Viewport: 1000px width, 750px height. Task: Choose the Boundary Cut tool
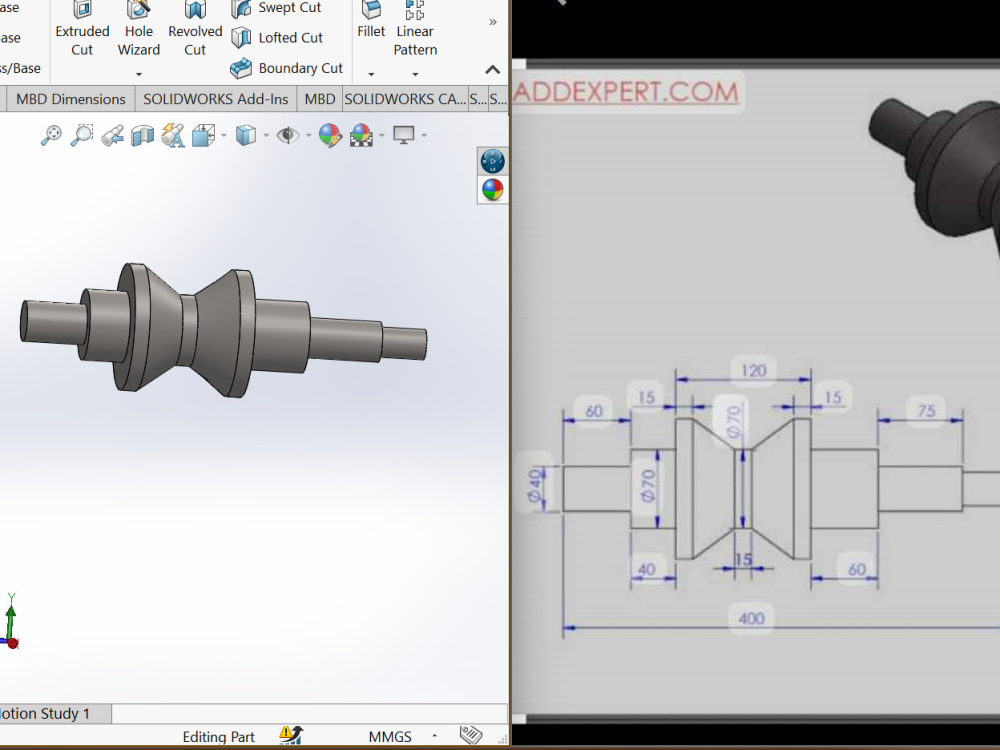click(286, 68)
